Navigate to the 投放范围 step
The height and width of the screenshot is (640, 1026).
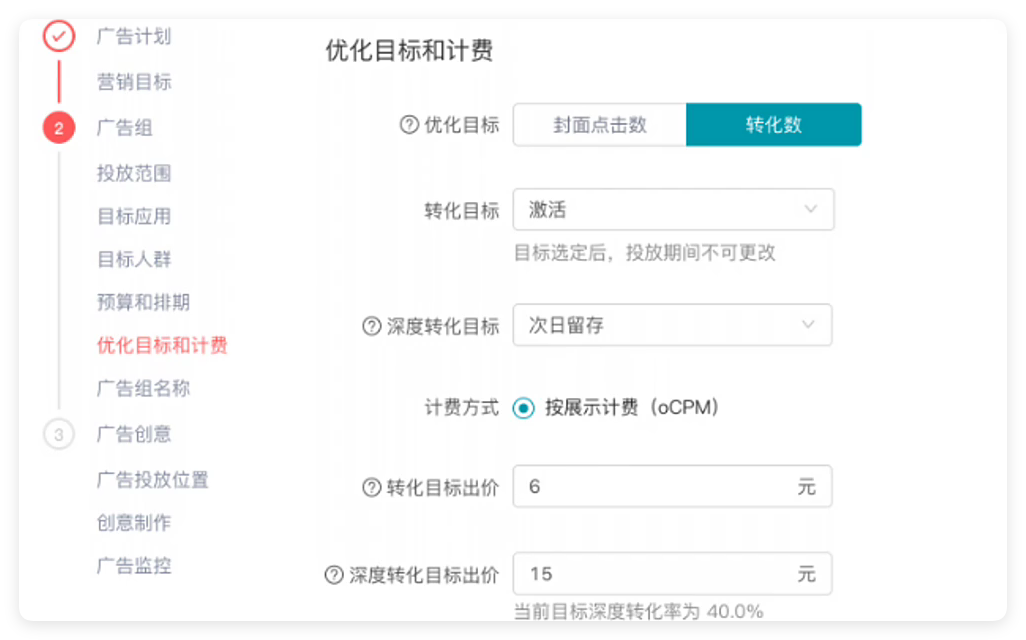point(135,173)
